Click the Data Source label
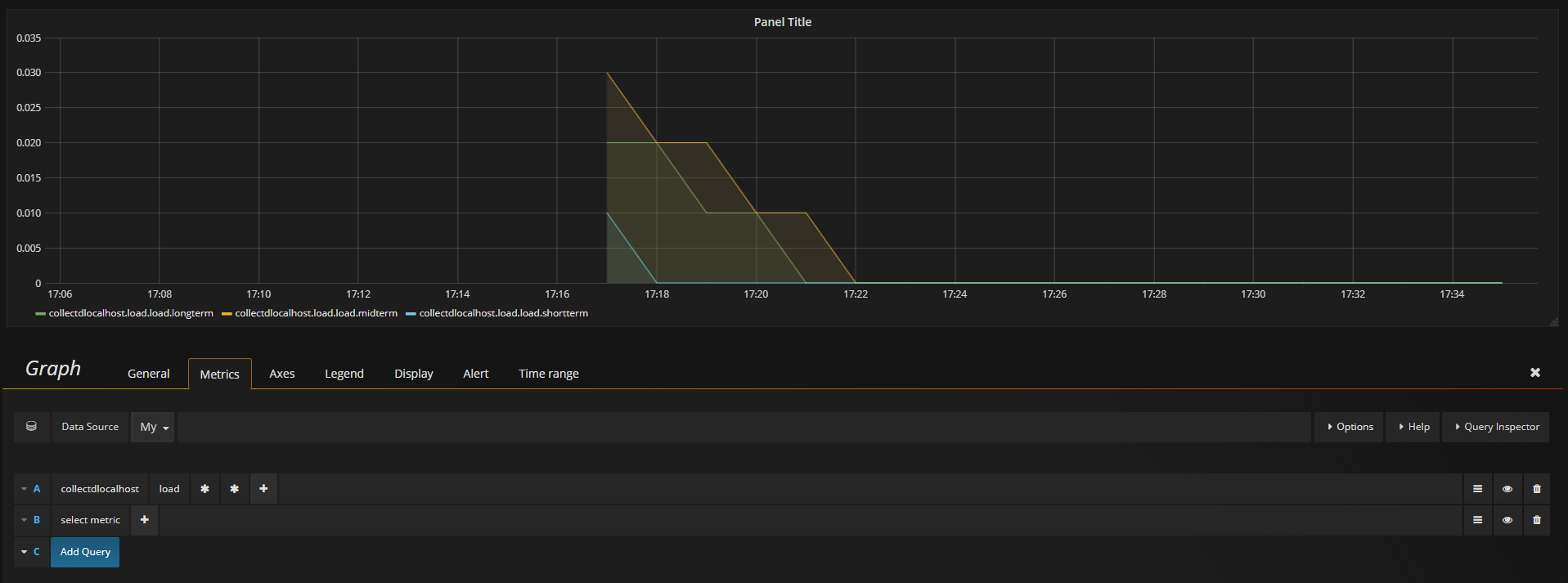 coord(90,427)
